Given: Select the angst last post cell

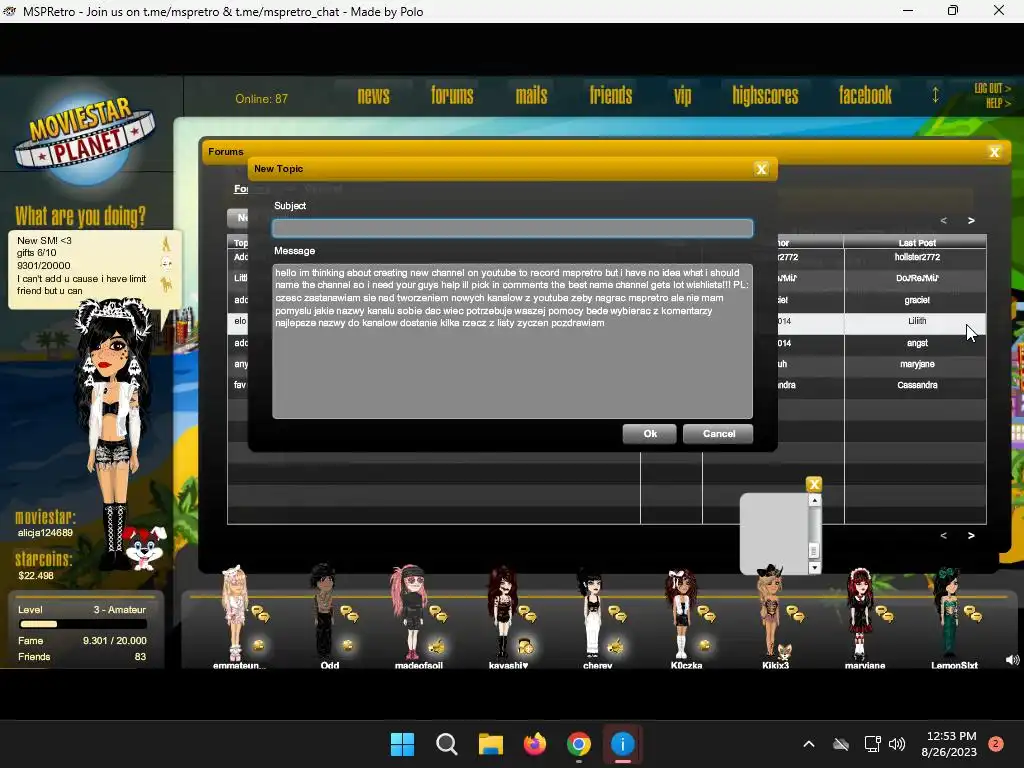Looking at the screenshot, I should (x=916, y=344).
